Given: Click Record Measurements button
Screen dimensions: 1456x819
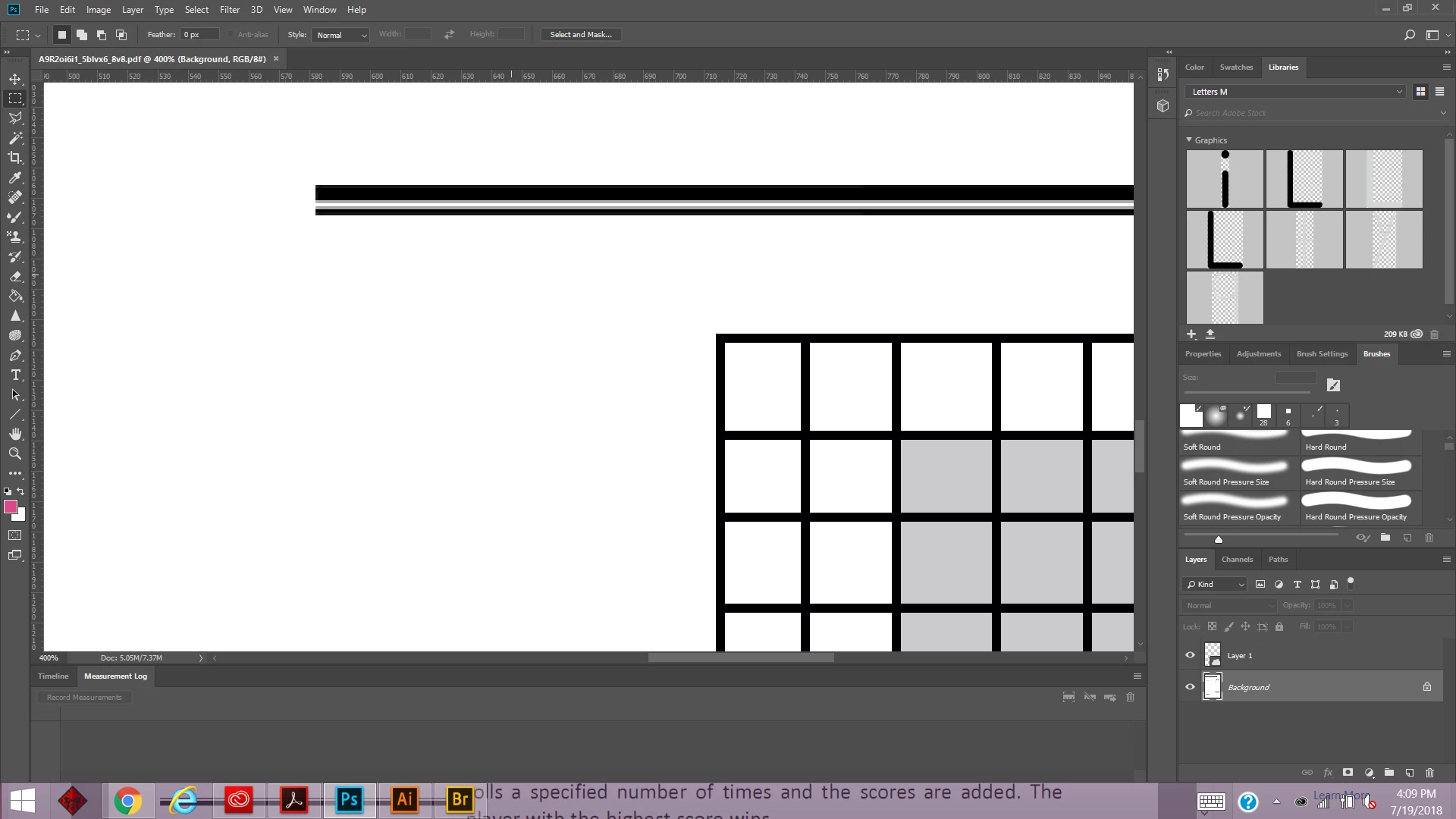Looking at the screenshot, I should 84,698.
